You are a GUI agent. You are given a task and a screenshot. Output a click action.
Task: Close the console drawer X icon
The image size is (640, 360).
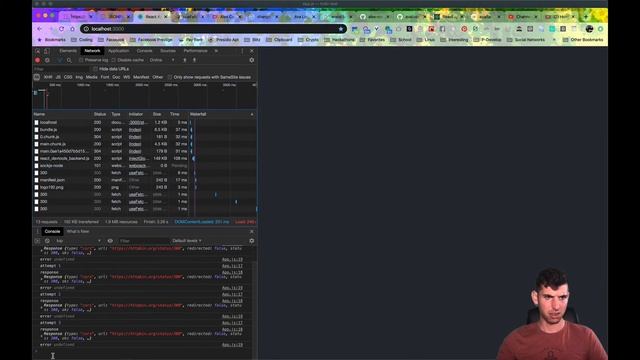click(251, 231)
